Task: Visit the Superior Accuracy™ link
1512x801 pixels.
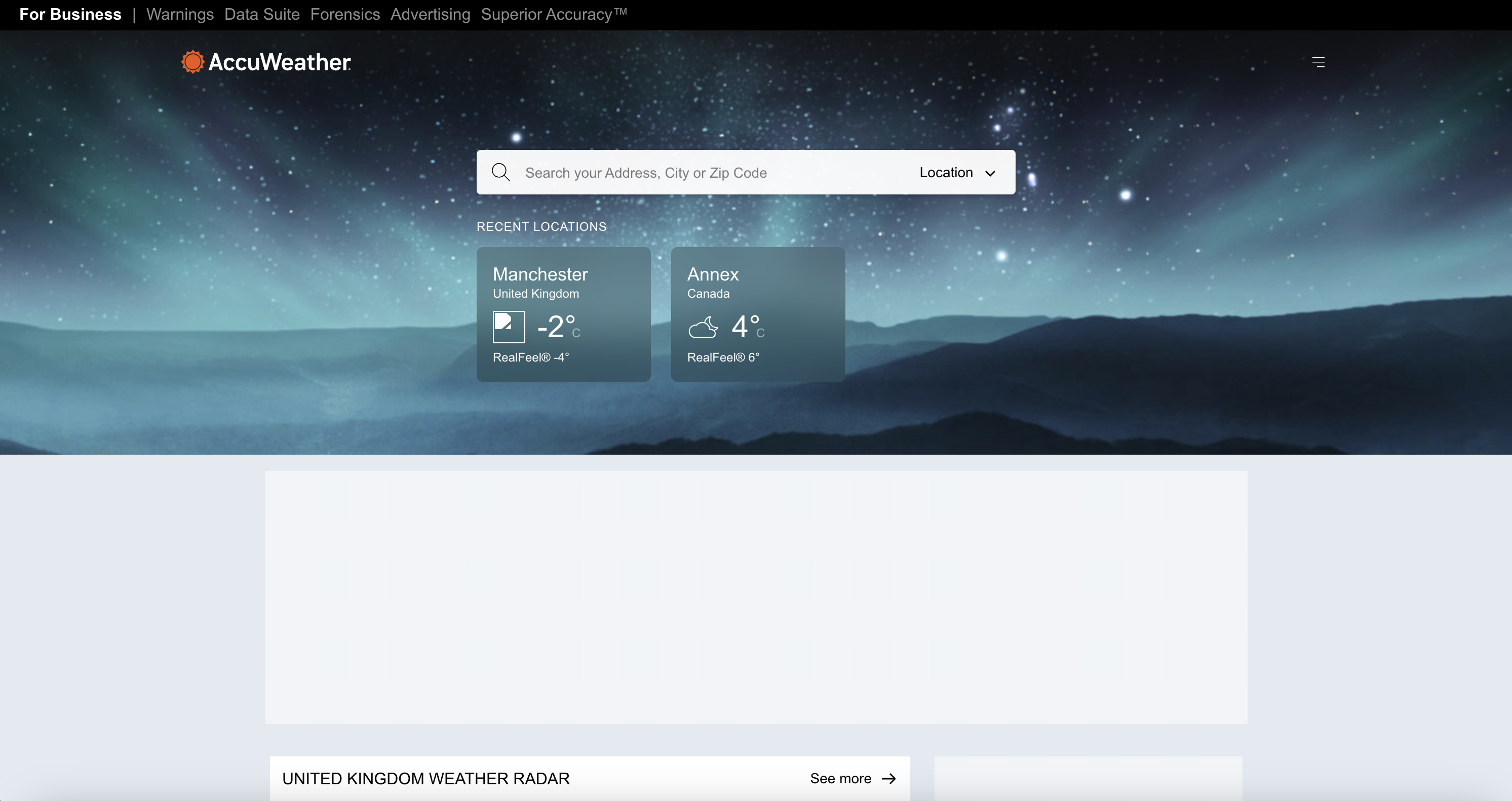Action: [x=554, y=15]
